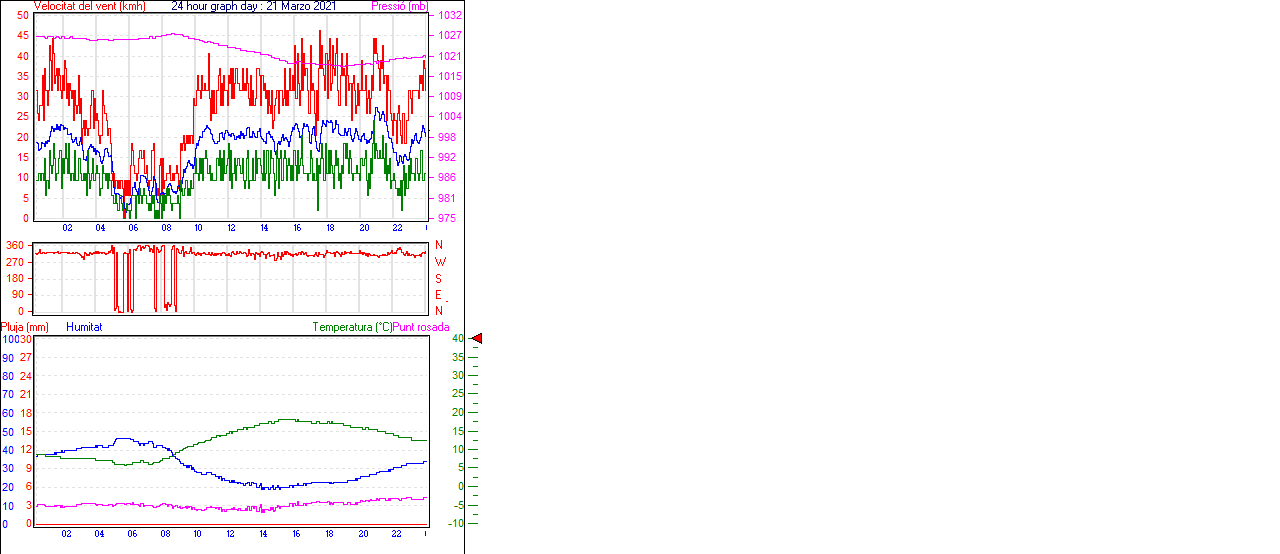The height and width of the screenshot is (554, 1280).
Task: Click the 270 value on wind direction axis
Action: pyautogui.click(x=14, y=261)
